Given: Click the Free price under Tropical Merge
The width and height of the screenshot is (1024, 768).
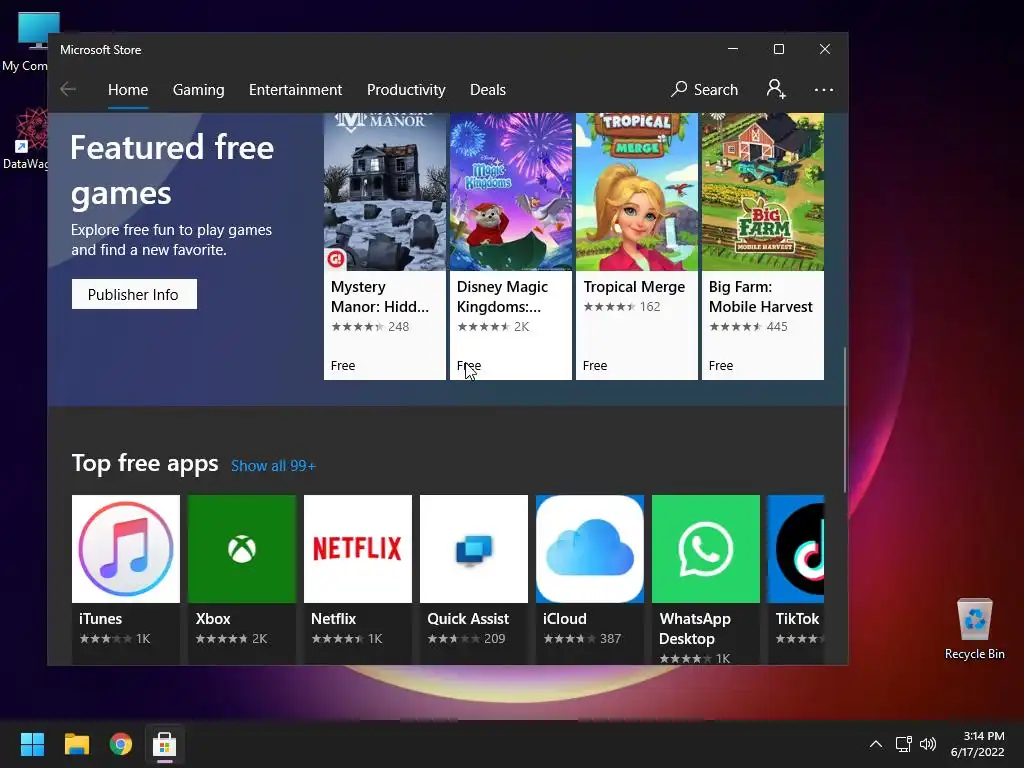Looking at the screenshot, I should pos(595,366).
